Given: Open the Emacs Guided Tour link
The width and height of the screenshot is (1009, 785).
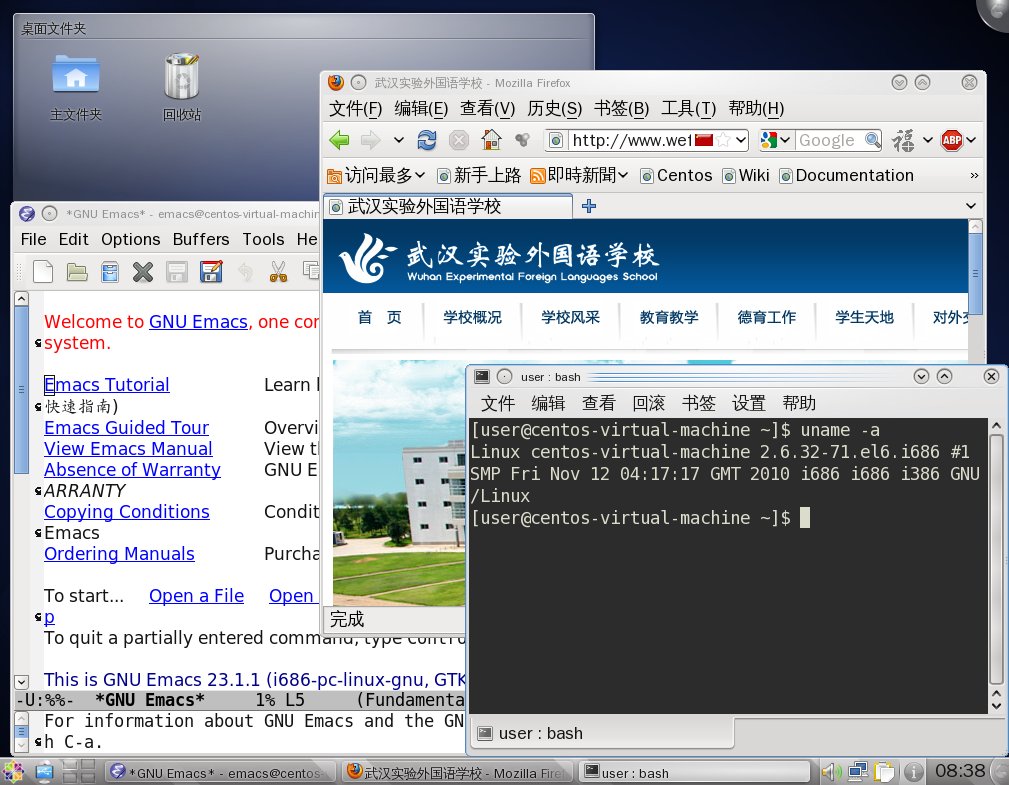Looking at the screenshot, I should point(126,428).
